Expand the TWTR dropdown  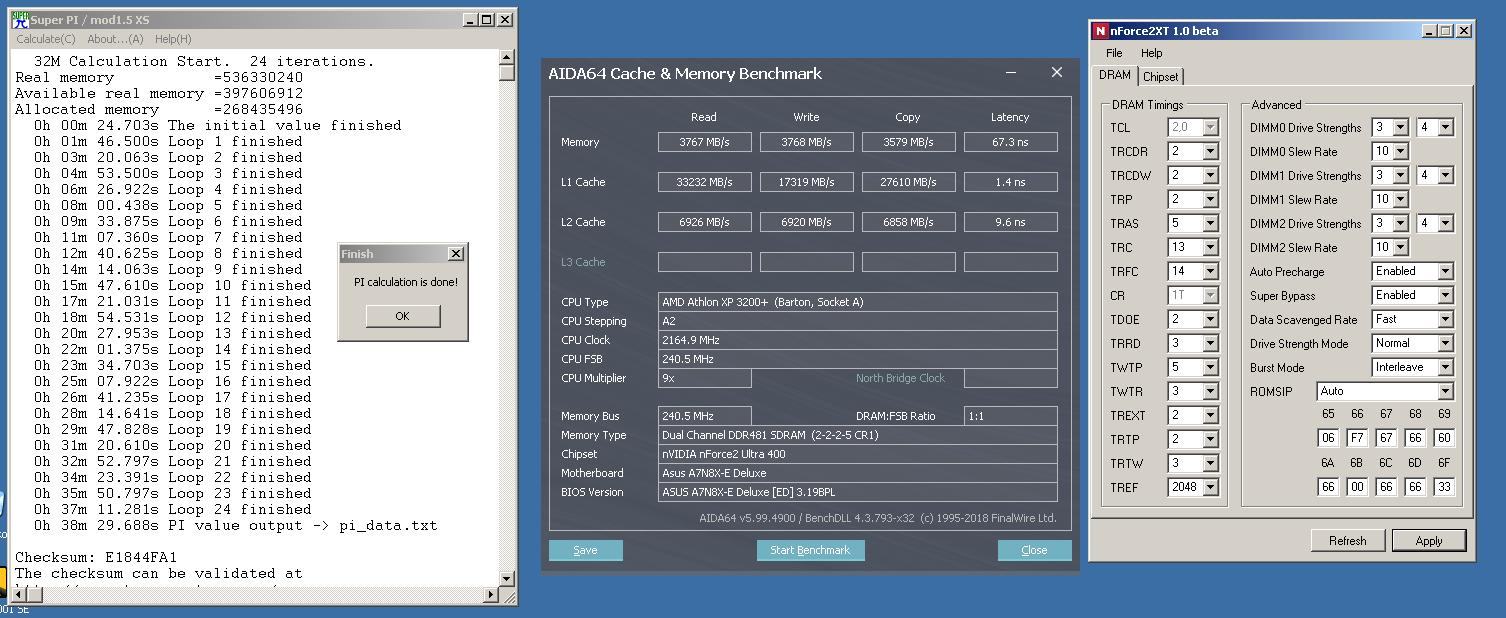(x=1210, y=391)
